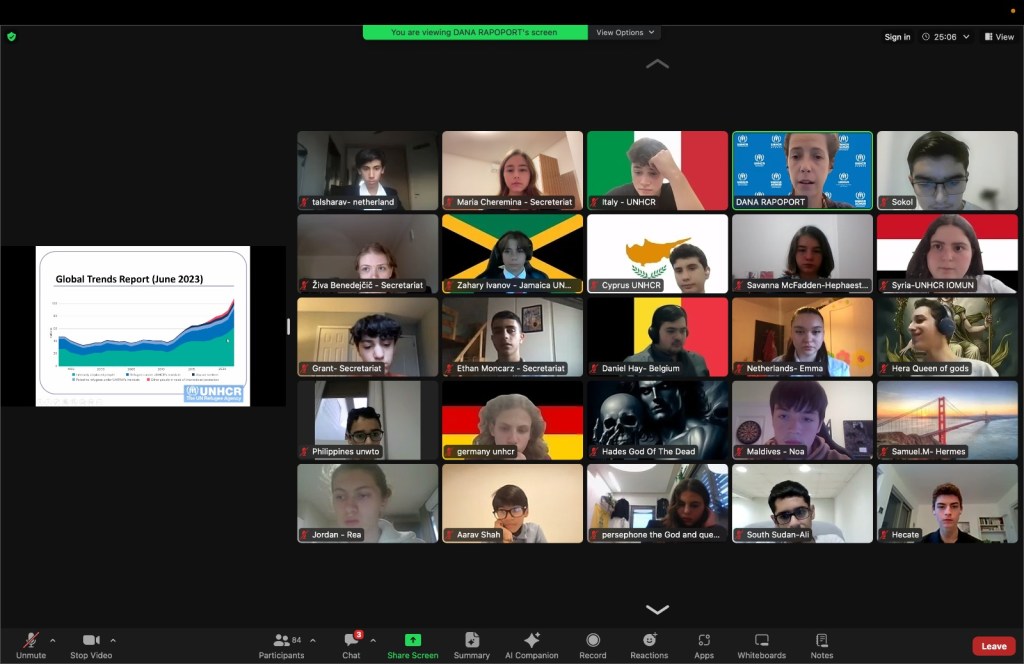Open the Participants panel
This screenshot has height=664, width=1024.
point(281,645)
